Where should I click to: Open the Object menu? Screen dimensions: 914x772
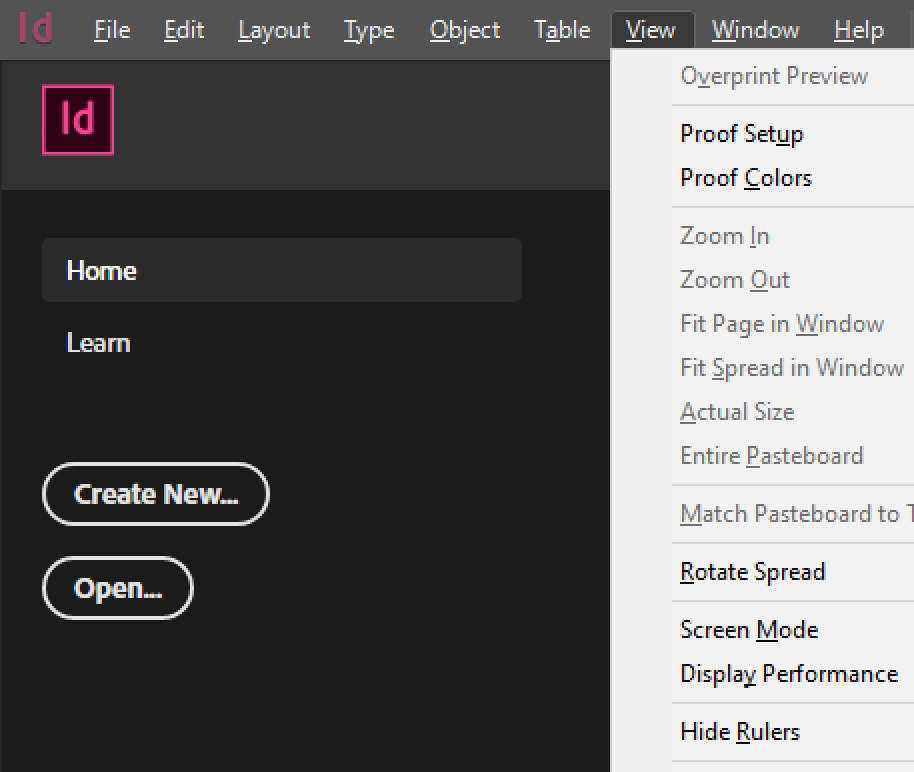click(x=465, y=31)
